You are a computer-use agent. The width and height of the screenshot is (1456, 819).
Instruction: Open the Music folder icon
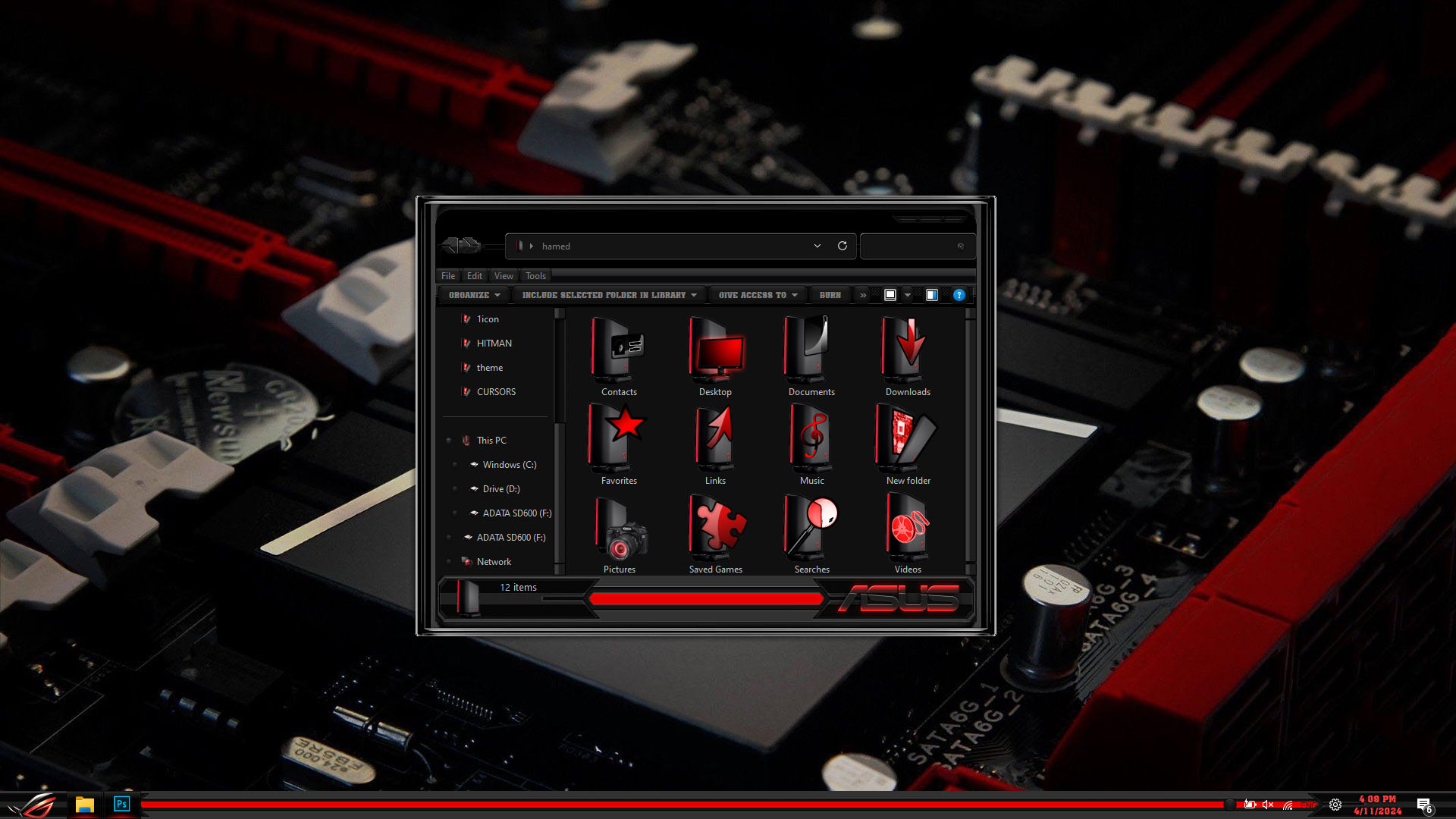(x=811, y=439)
